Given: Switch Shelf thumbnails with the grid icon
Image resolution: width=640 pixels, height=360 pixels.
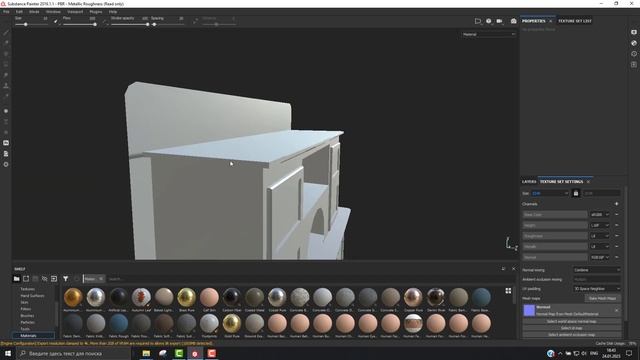Looking at the screenshot, I should pos(508,291).
